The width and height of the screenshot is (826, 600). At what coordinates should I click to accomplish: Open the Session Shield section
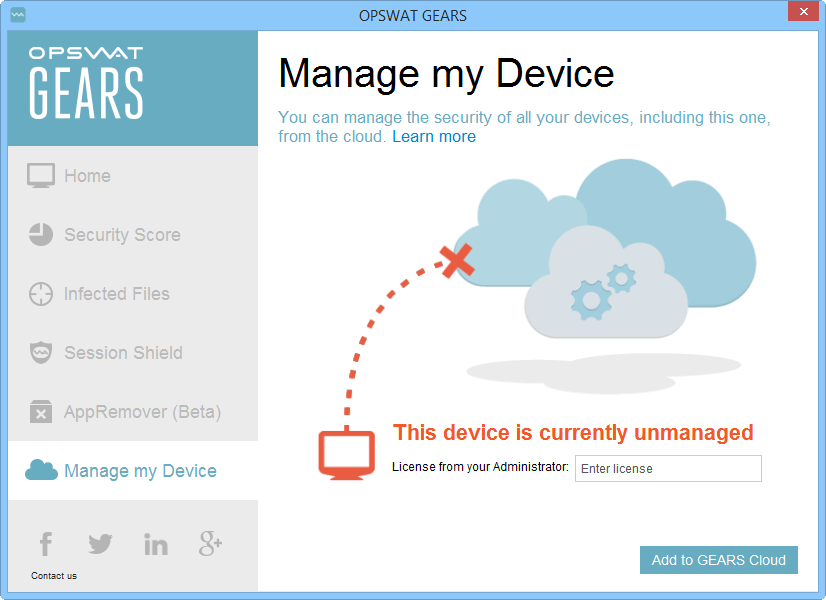123,352
